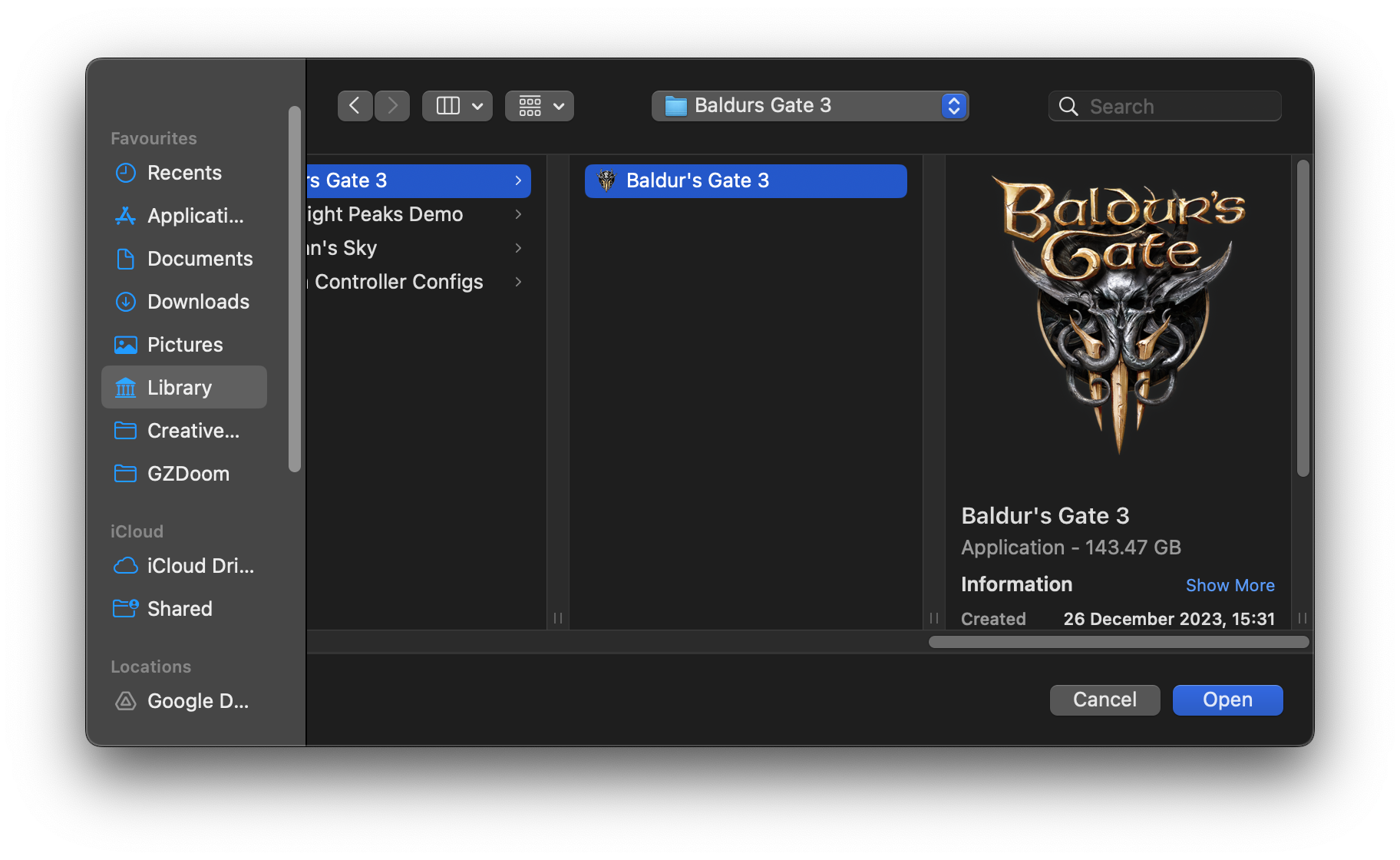Click the Downloads arrow icon
The image size is (1400, 860).
click(x=125, y=302)
